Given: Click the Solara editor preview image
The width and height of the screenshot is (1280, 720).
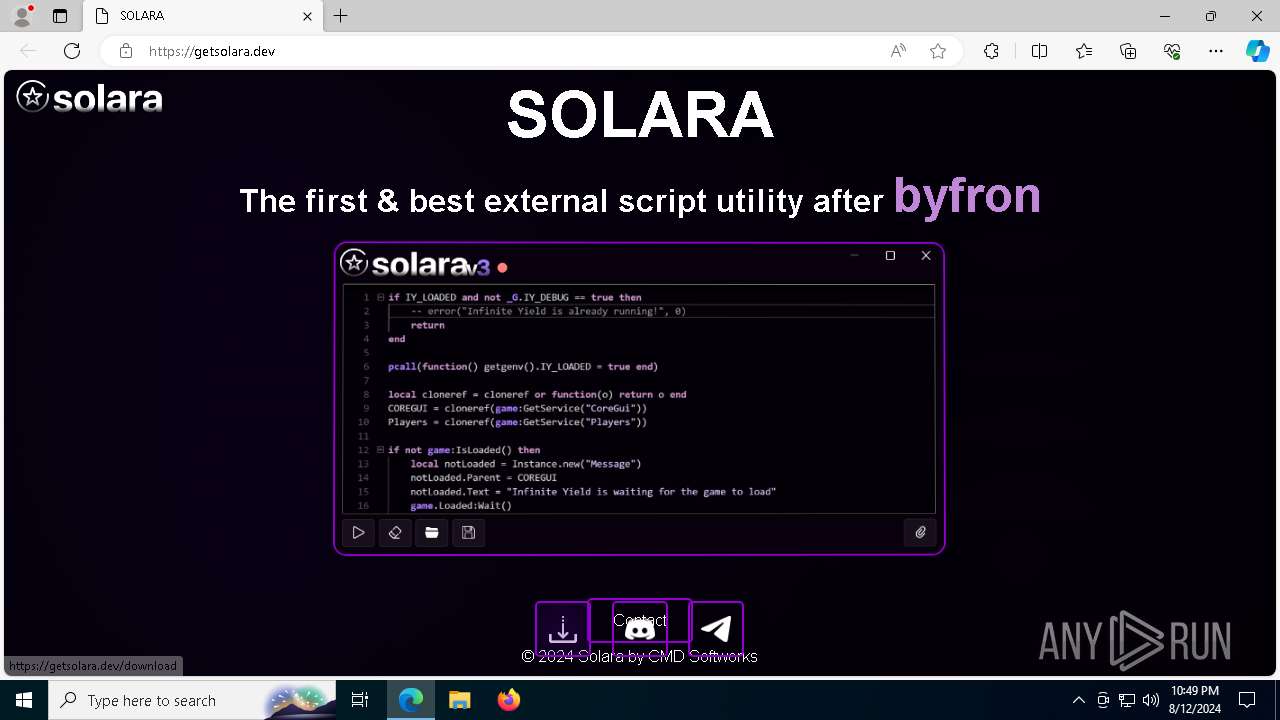Looking at the screenshot, I should pyautogui.click(x=639, y=398).
